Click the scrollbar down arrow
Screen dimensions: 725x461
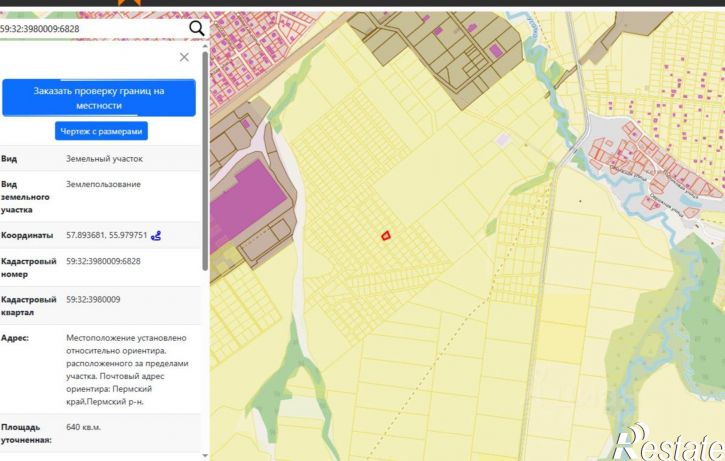tap(205, 456)
